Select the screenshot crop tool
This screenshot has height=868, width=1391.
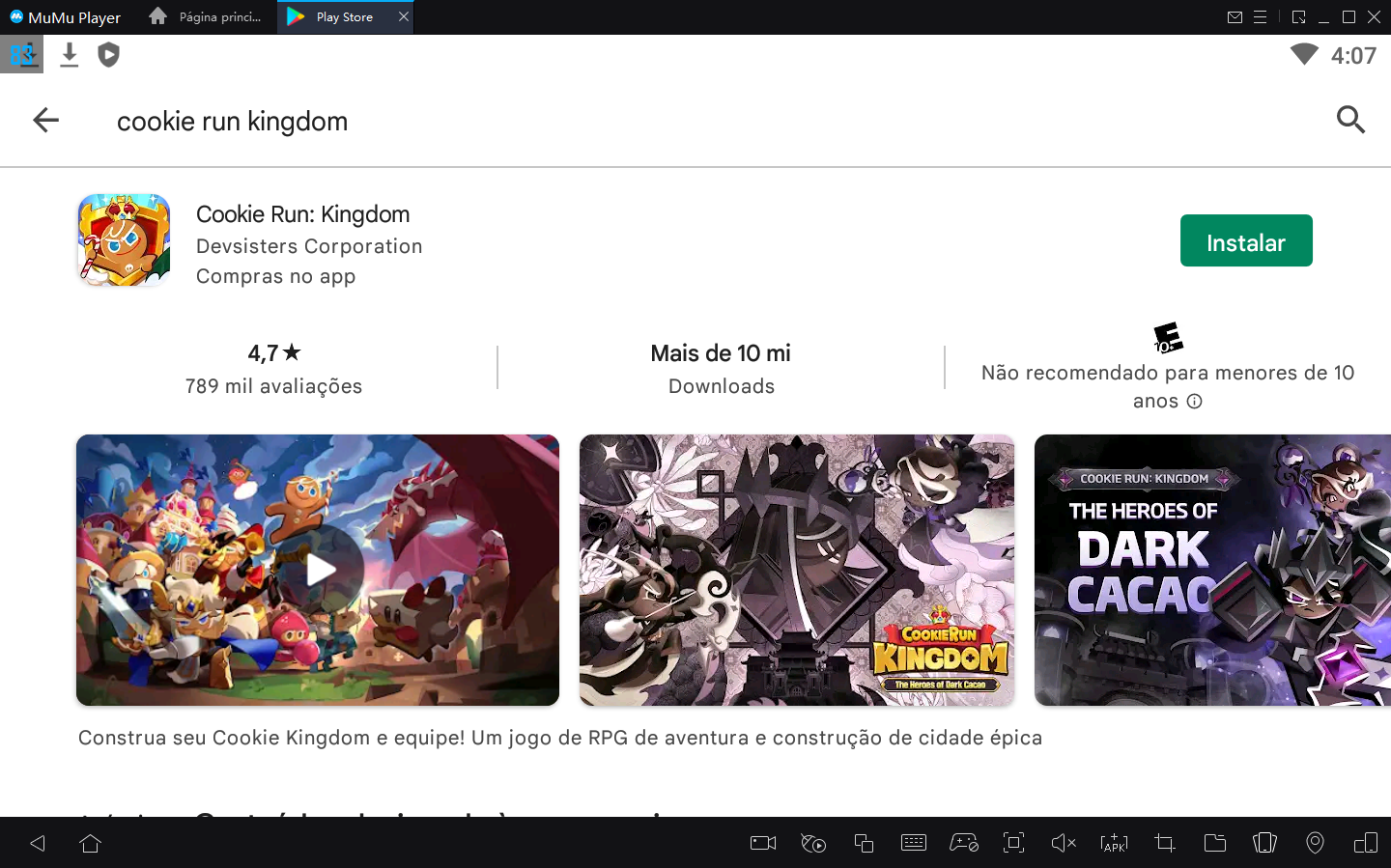tap(1164, 843)
